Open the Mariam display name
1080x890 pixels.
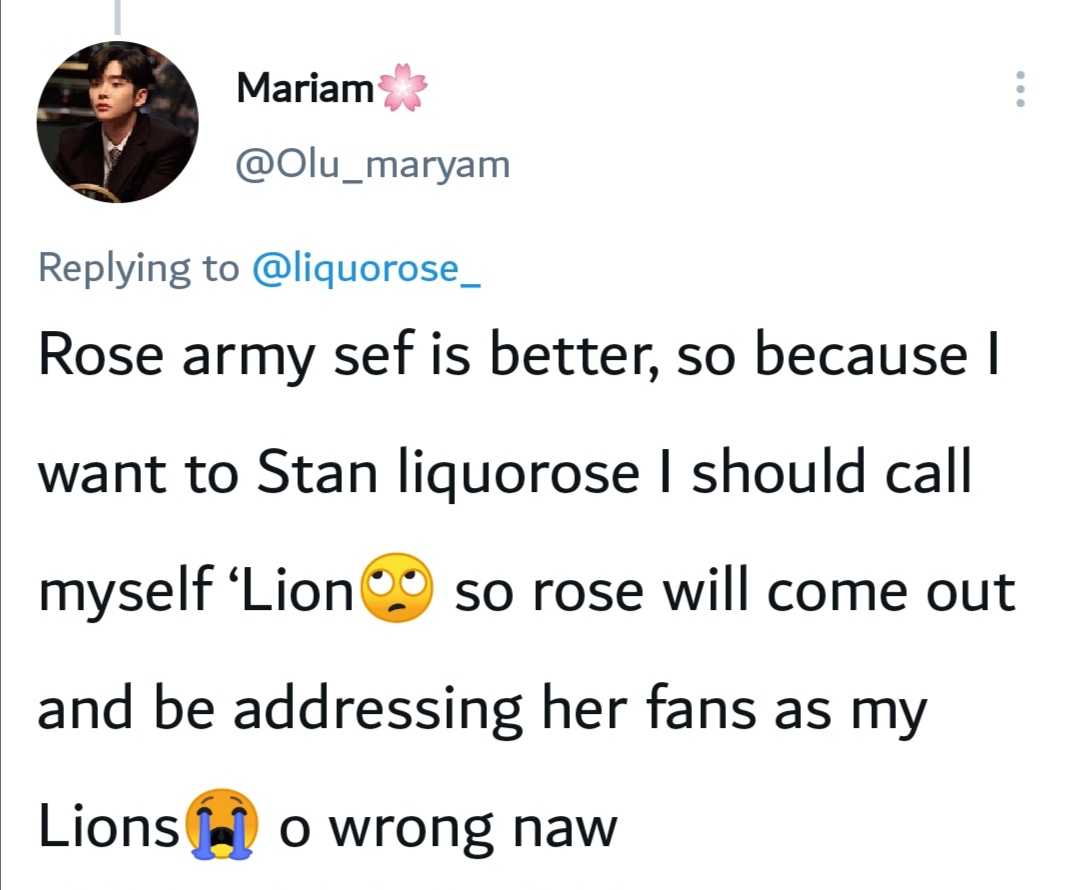tap(304, 90)
